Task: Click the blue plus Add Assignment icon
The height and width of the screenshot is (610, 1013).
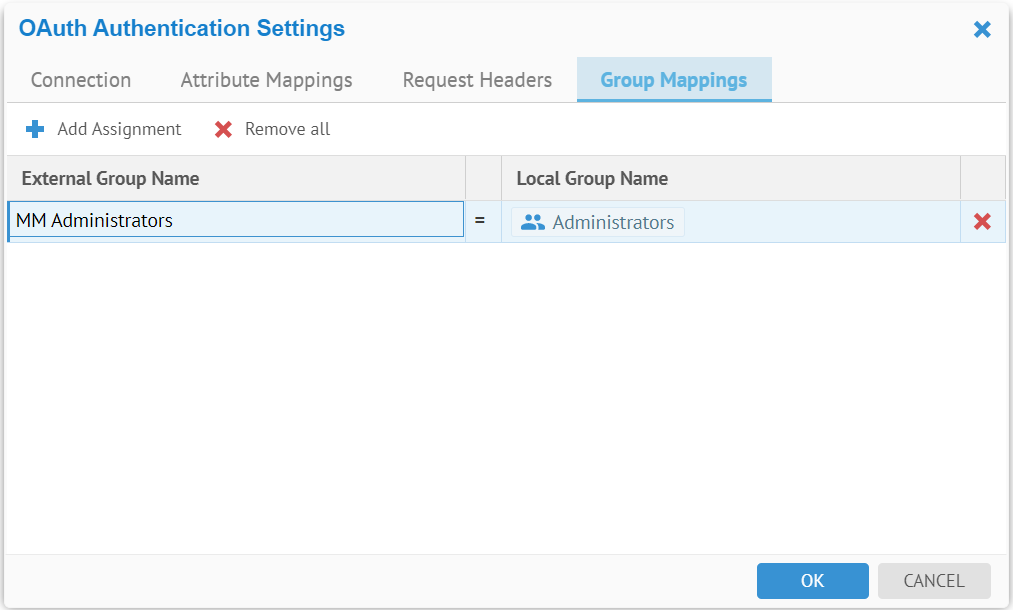Action: point(35,129)
